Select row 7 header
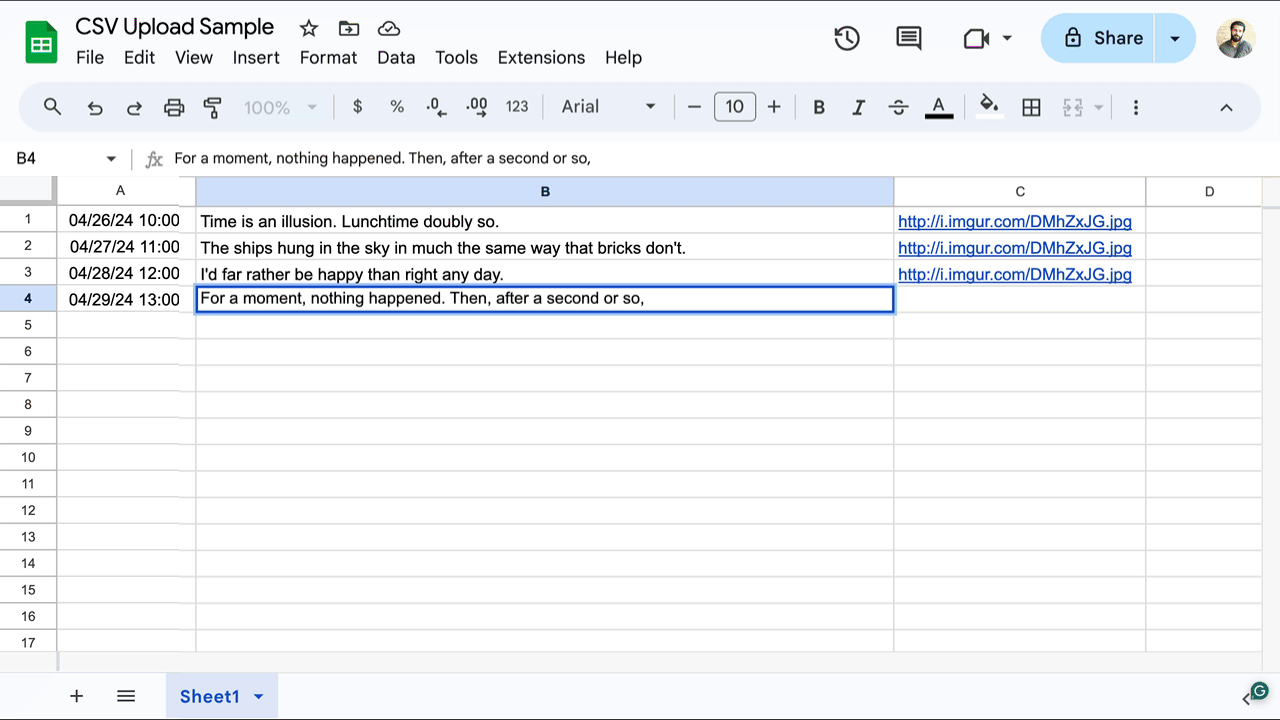This screenshot has height=720, width=1280. pyautogui.click(x=28, y=378)
